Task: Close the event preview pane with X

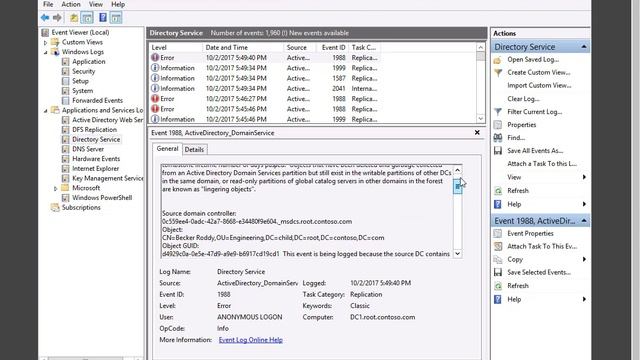Action: tap(477, 133)
